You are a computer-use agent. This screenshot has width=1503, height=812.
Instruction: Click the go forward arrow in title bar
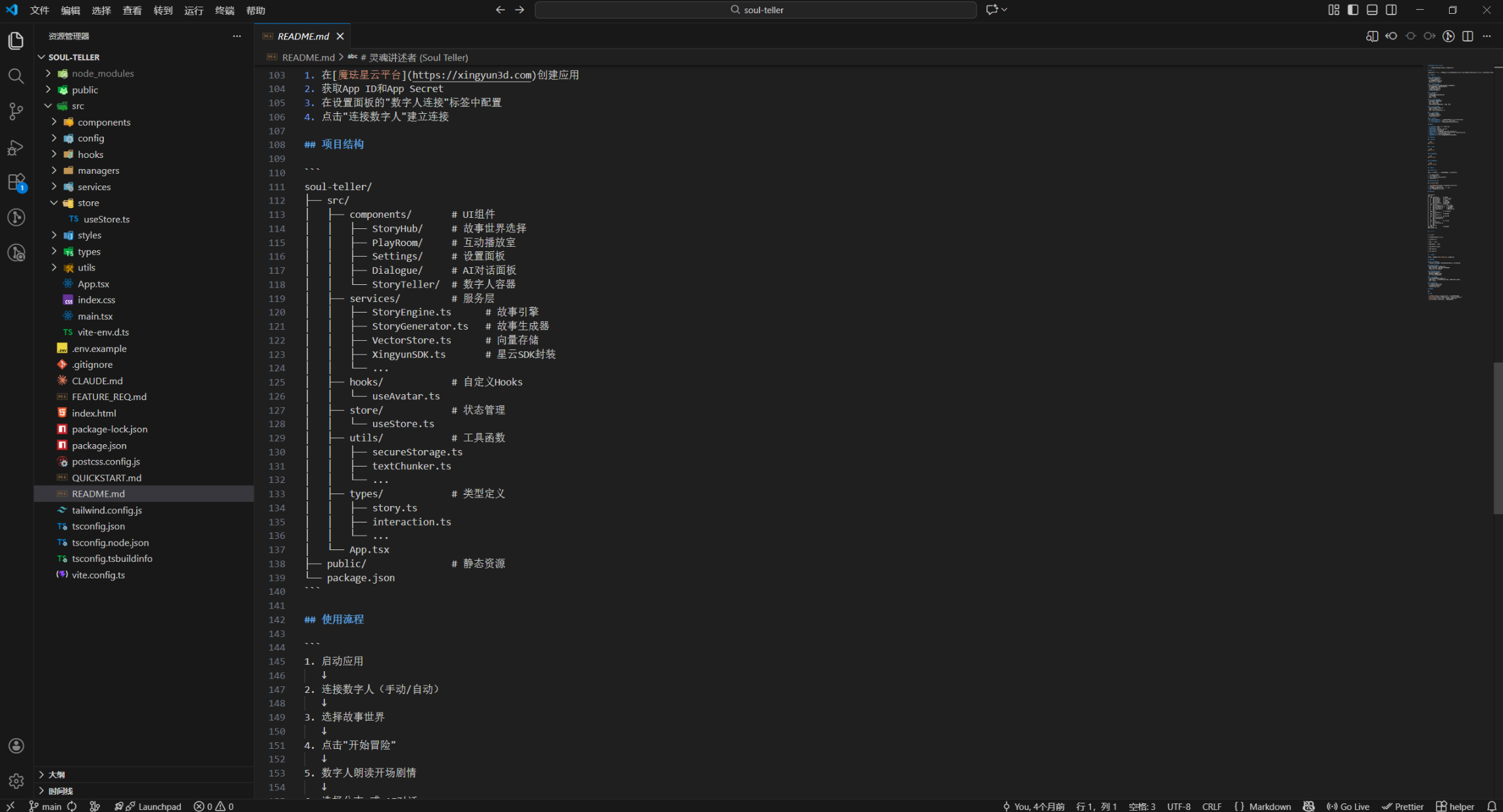520,10
